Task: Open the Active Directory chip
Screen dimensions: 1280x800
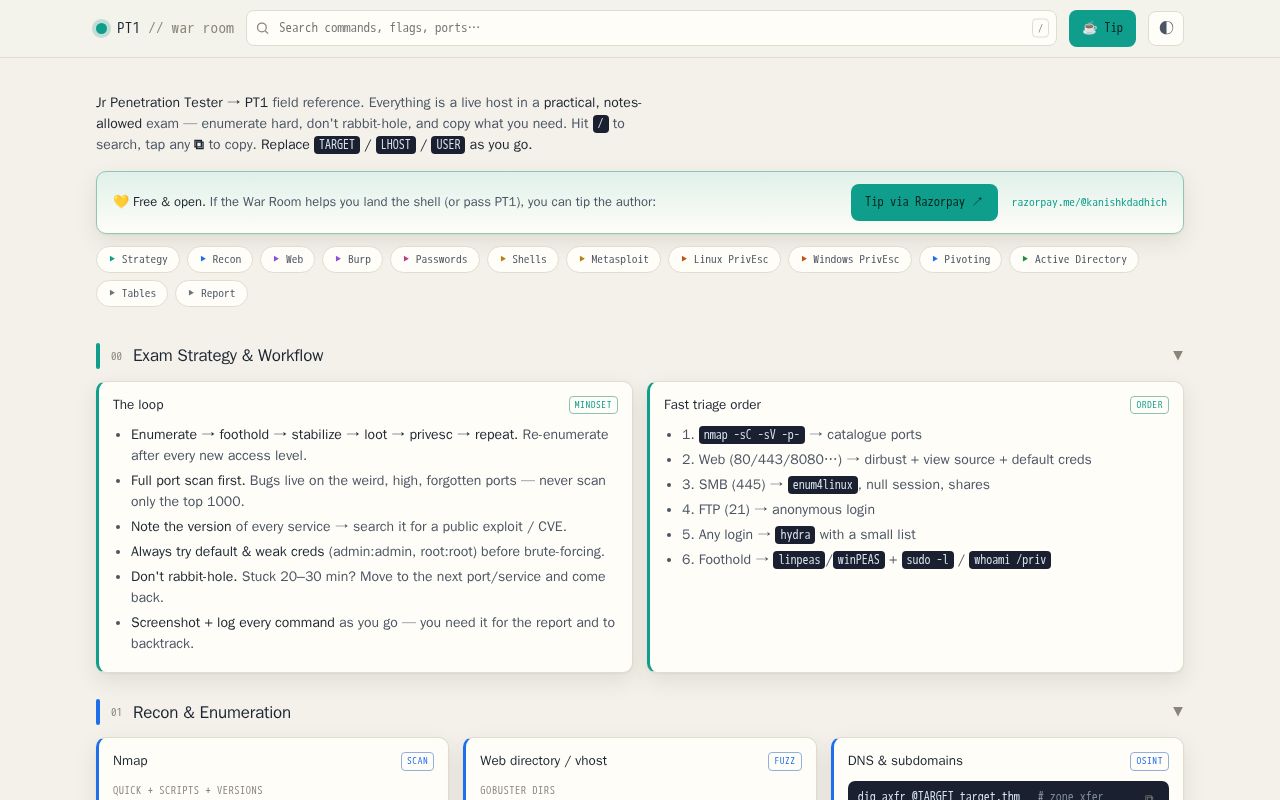Action: [x=1074, y=259]
